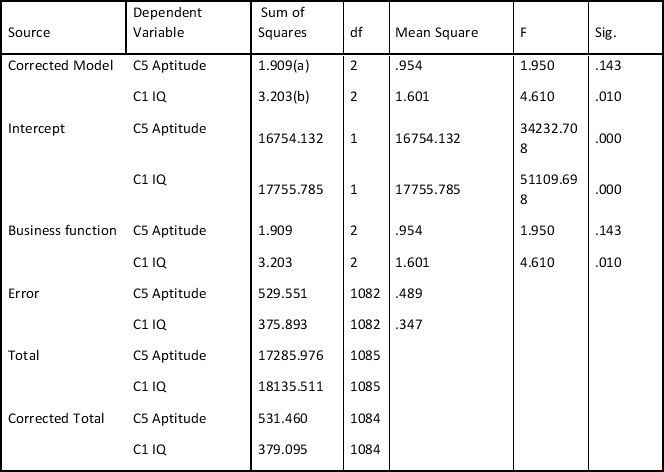664x472 pixels.
Task: Select the 'Business function' source label
Action: click(62, 230)
